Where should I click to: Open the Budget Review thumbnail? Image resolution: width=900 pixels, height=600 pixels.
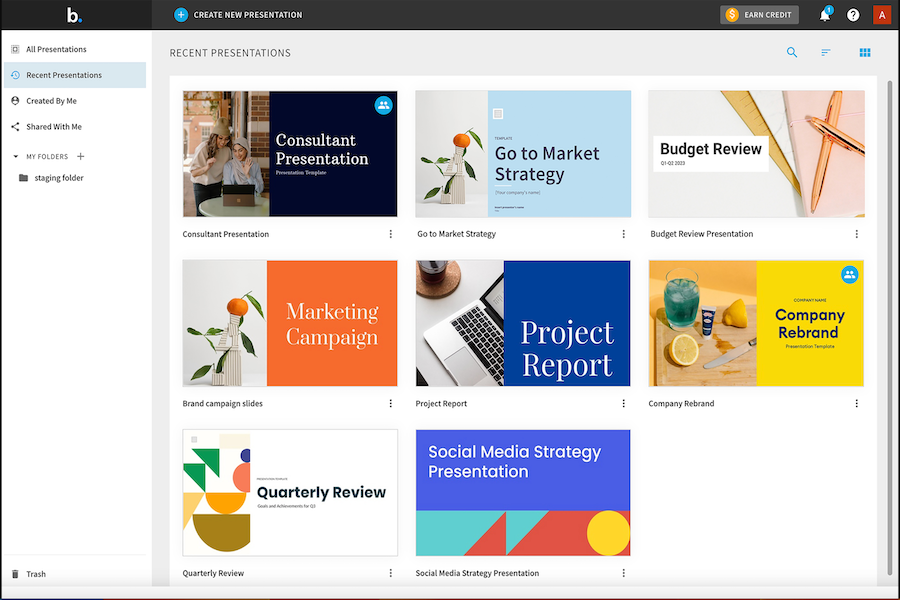coord(757,154)
